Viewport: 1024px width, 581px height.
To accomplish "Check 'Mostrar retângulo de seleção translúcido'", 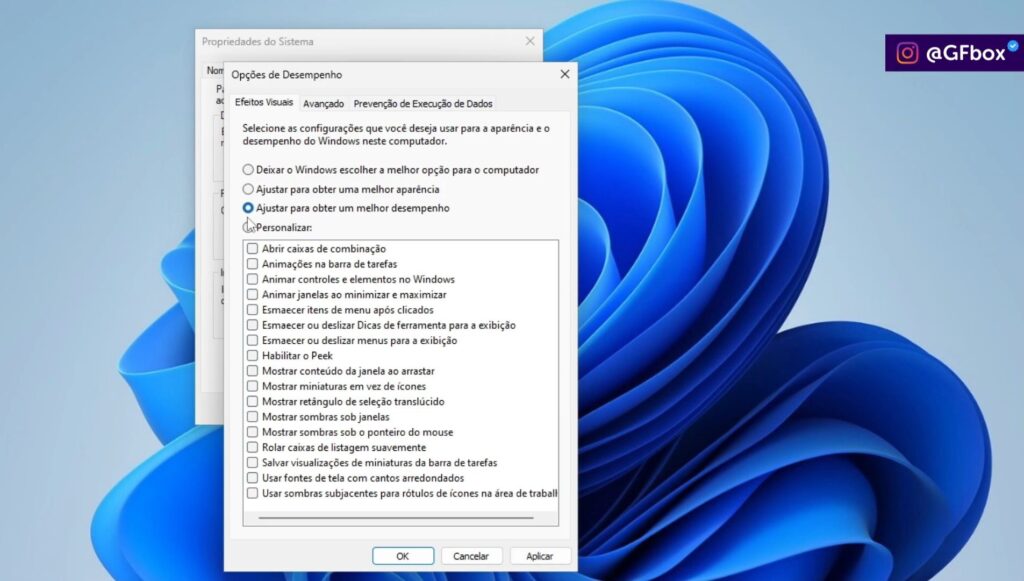I will point(252,401).
